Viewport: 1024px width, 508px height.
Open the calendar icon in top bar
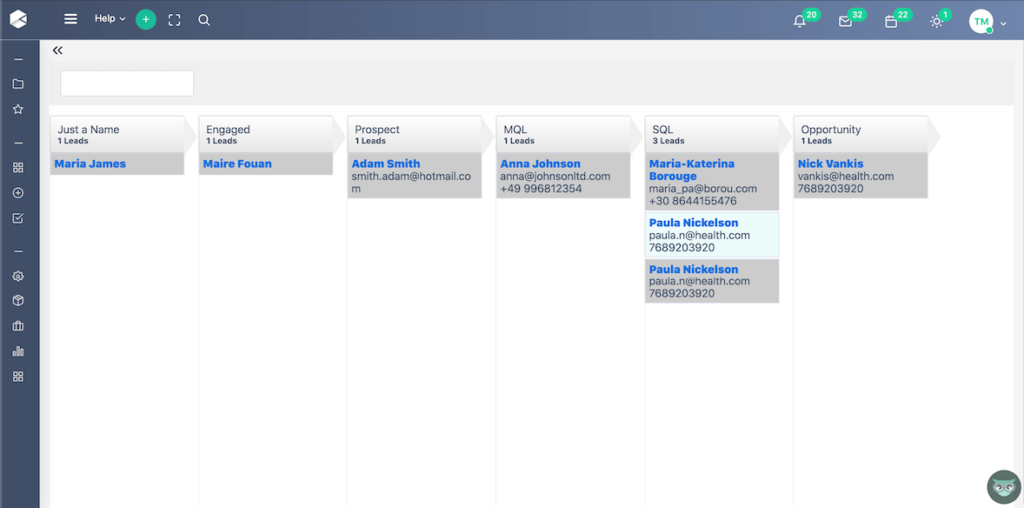891,21
